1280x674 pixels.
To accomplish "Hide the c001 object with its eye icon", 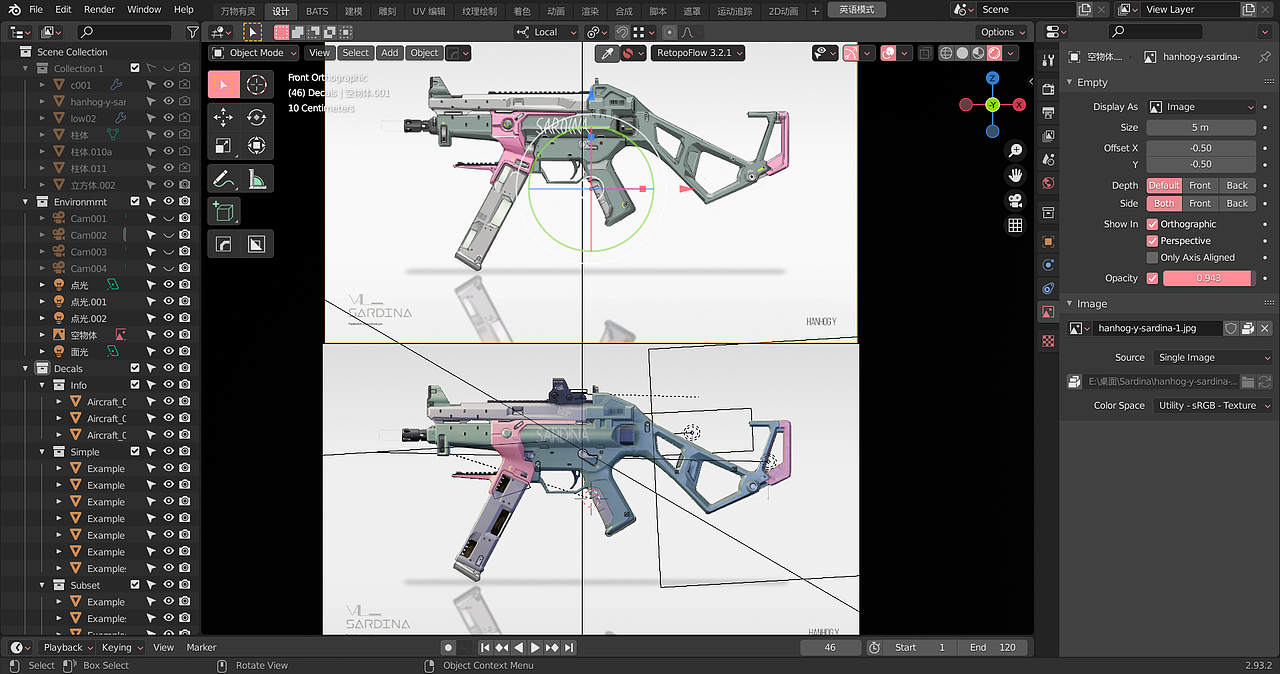I will (x=169, y=85).
